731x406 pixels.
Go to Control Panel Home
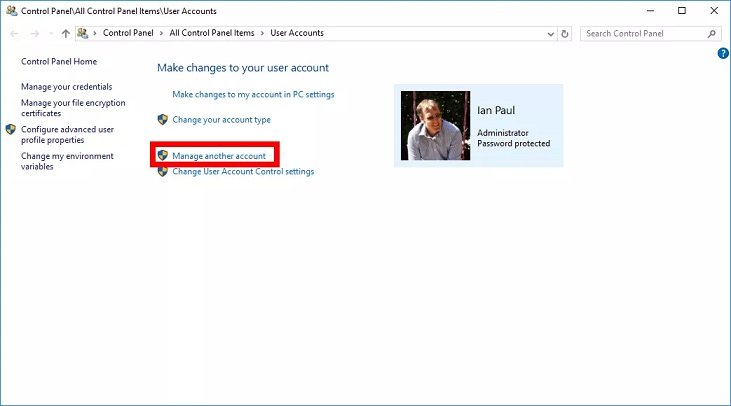coord(59,62)
